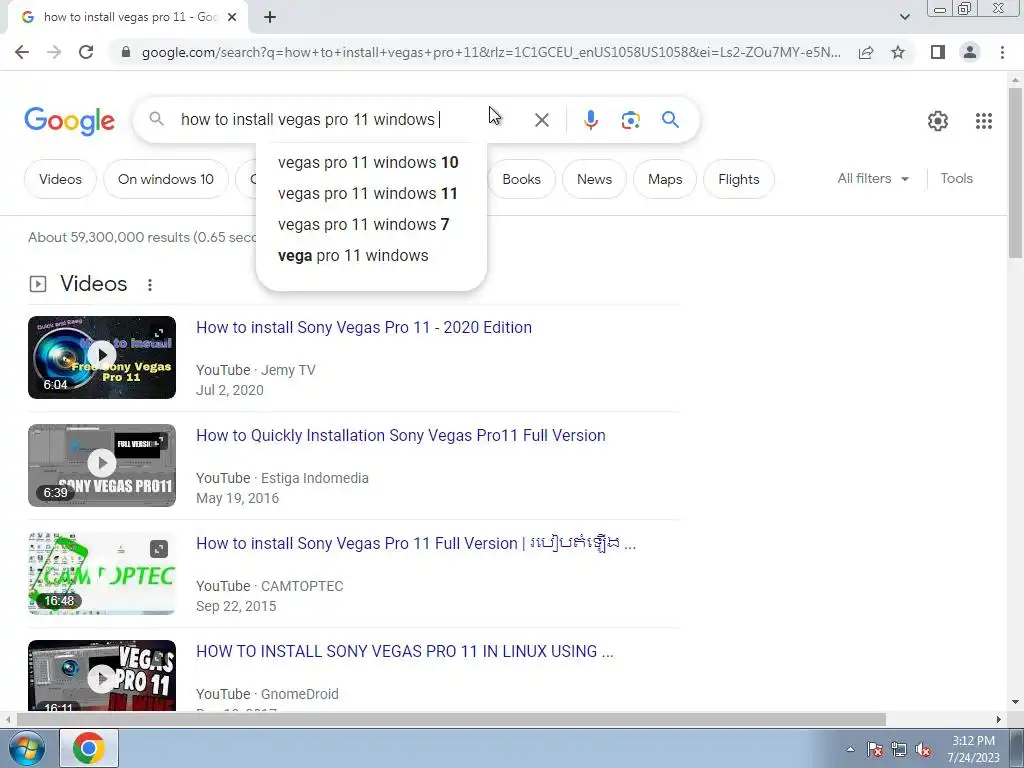This screenshot has width=1024, height=768.
Task: Open the Chrome side panel icon
Action: (938, 52)
